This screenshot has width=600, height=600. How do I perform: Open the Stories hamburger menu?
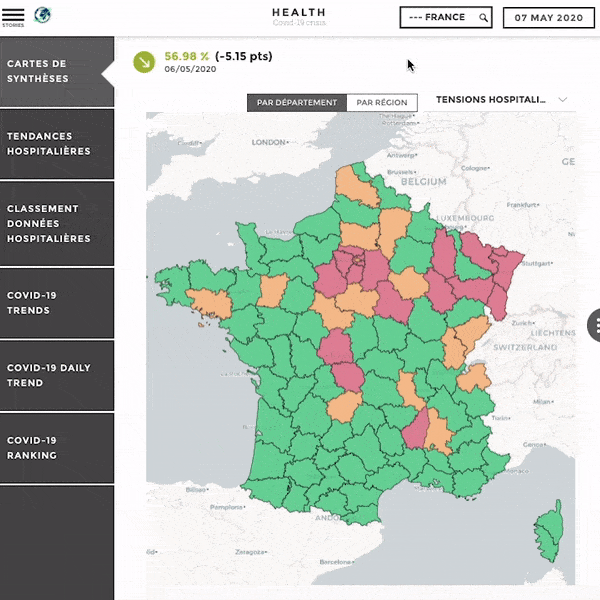tap(13, 15)
